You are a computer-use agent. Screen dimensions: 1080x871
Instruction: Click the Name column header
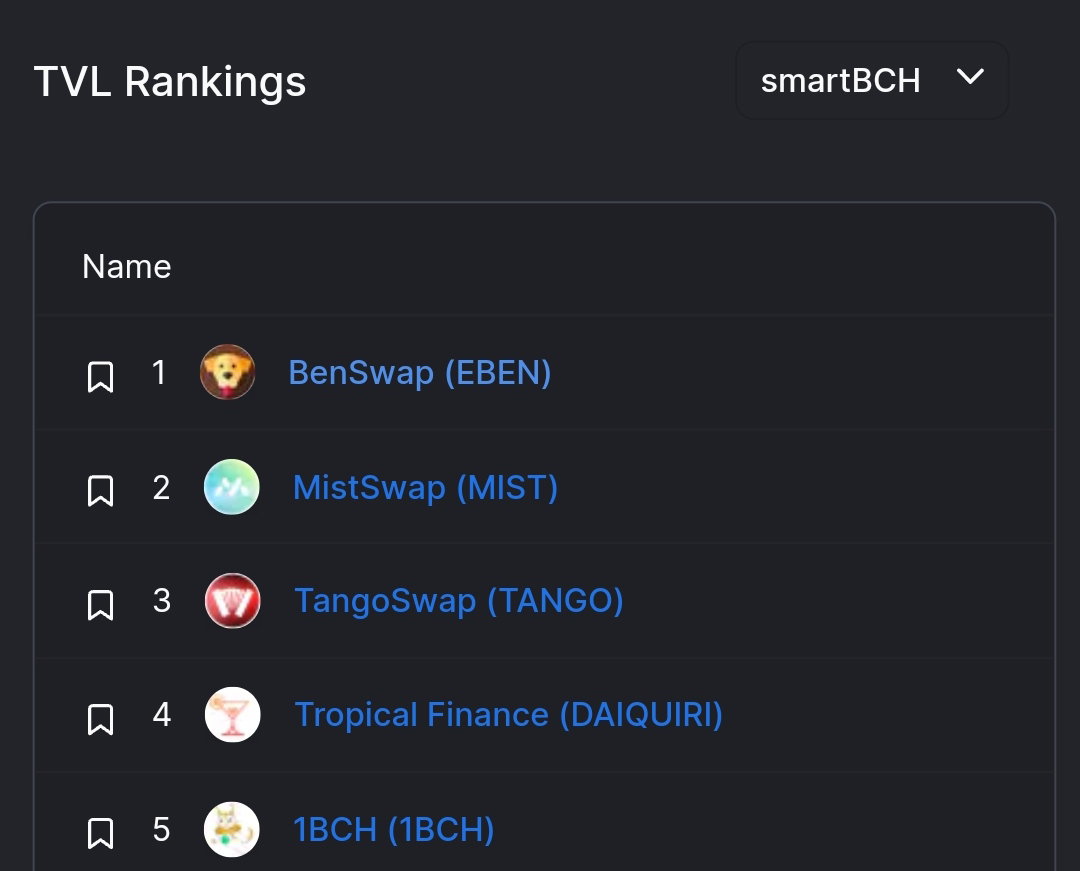coord(127,266)
